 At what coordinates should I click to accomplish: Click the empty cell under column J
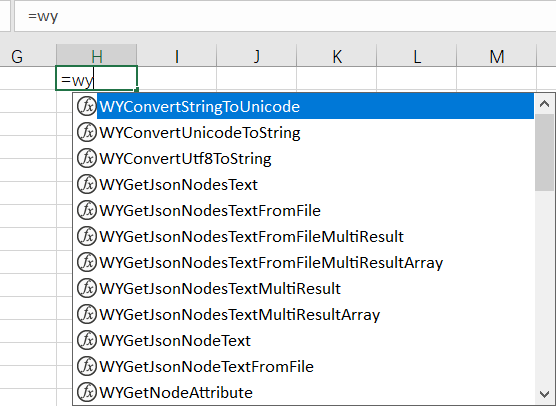pos(257,78)
